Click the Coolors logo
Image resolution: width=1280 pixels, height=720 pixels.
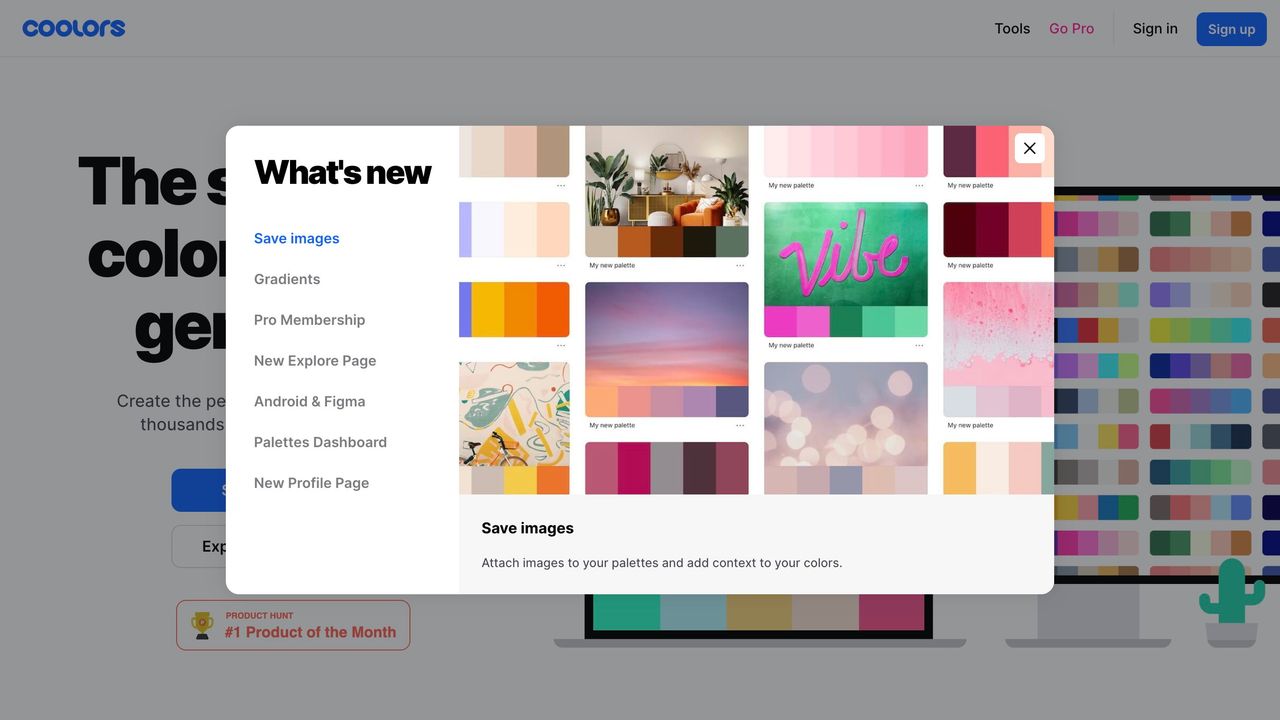pos(74,28)
